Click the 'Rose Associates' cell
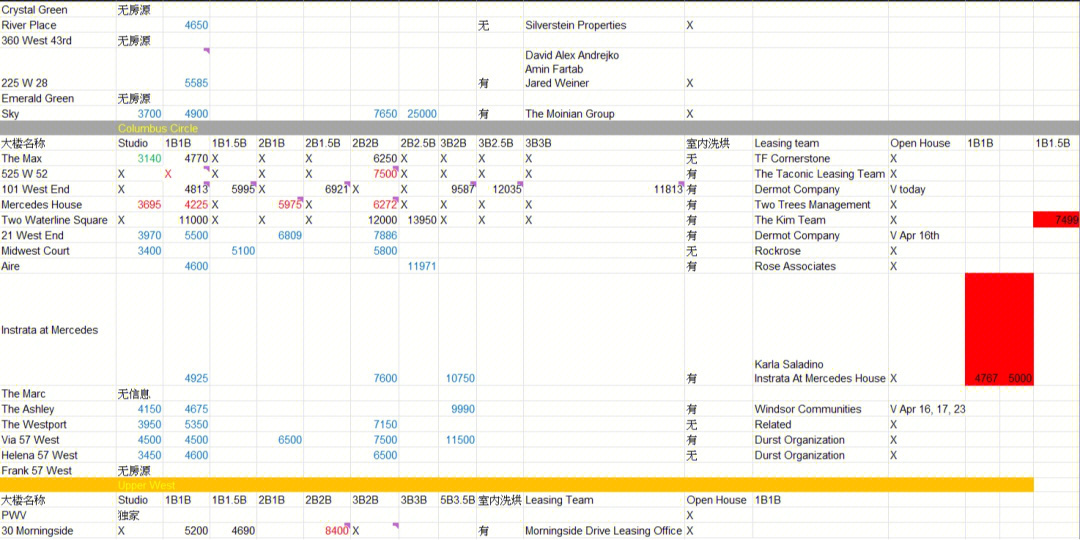Viewport: 1080px width, 540px height. click(x=795, y=267)
